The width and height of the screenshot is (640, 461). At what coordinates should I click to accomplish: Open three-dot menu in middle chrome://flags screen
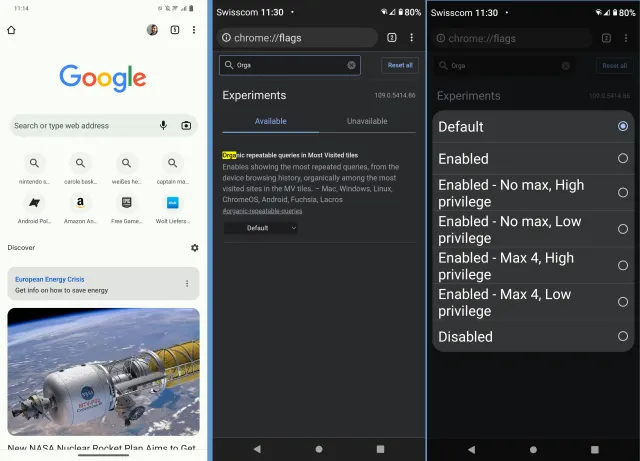(x=411, y=38)
